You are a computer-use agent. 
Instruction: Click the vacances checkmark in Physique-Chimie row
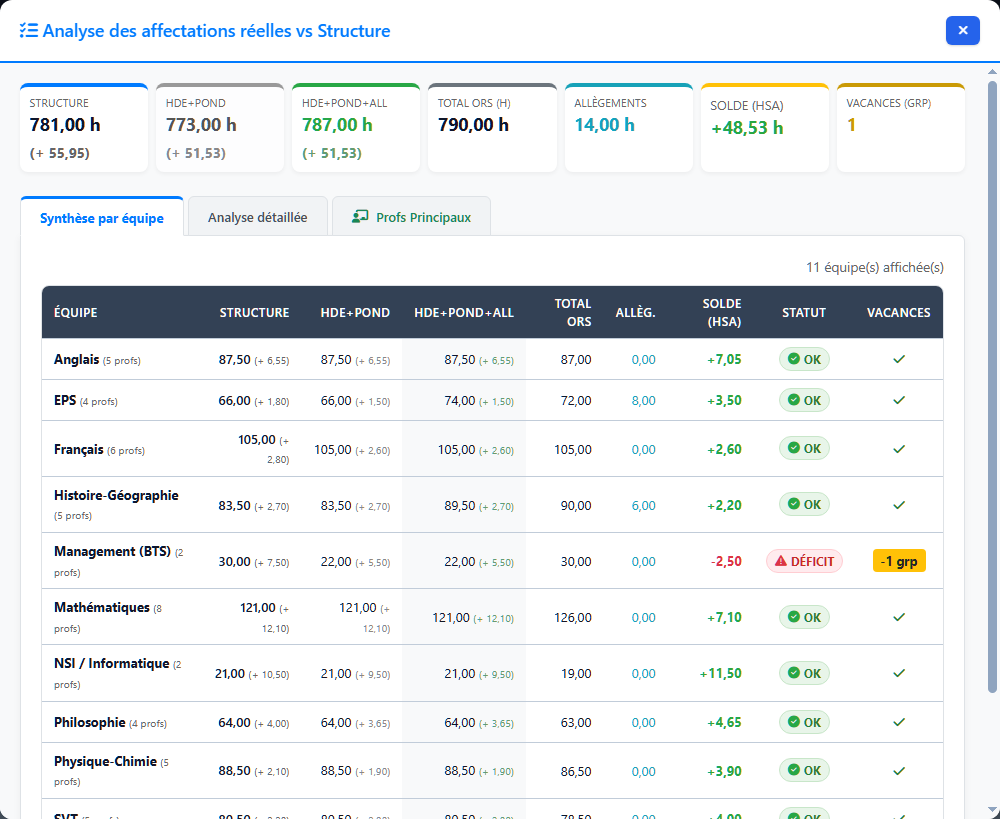(899, 771)
